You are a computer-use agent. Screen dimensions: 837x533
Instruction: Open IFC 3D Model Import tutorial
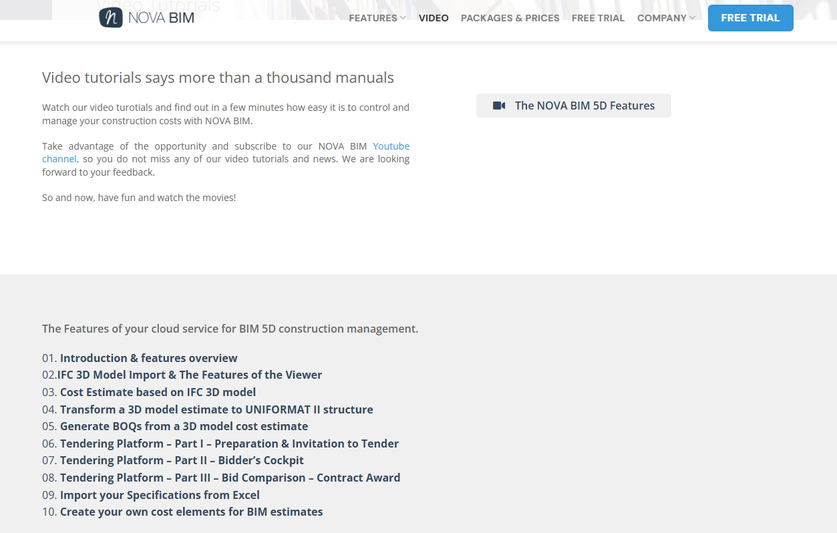(189, 375)
